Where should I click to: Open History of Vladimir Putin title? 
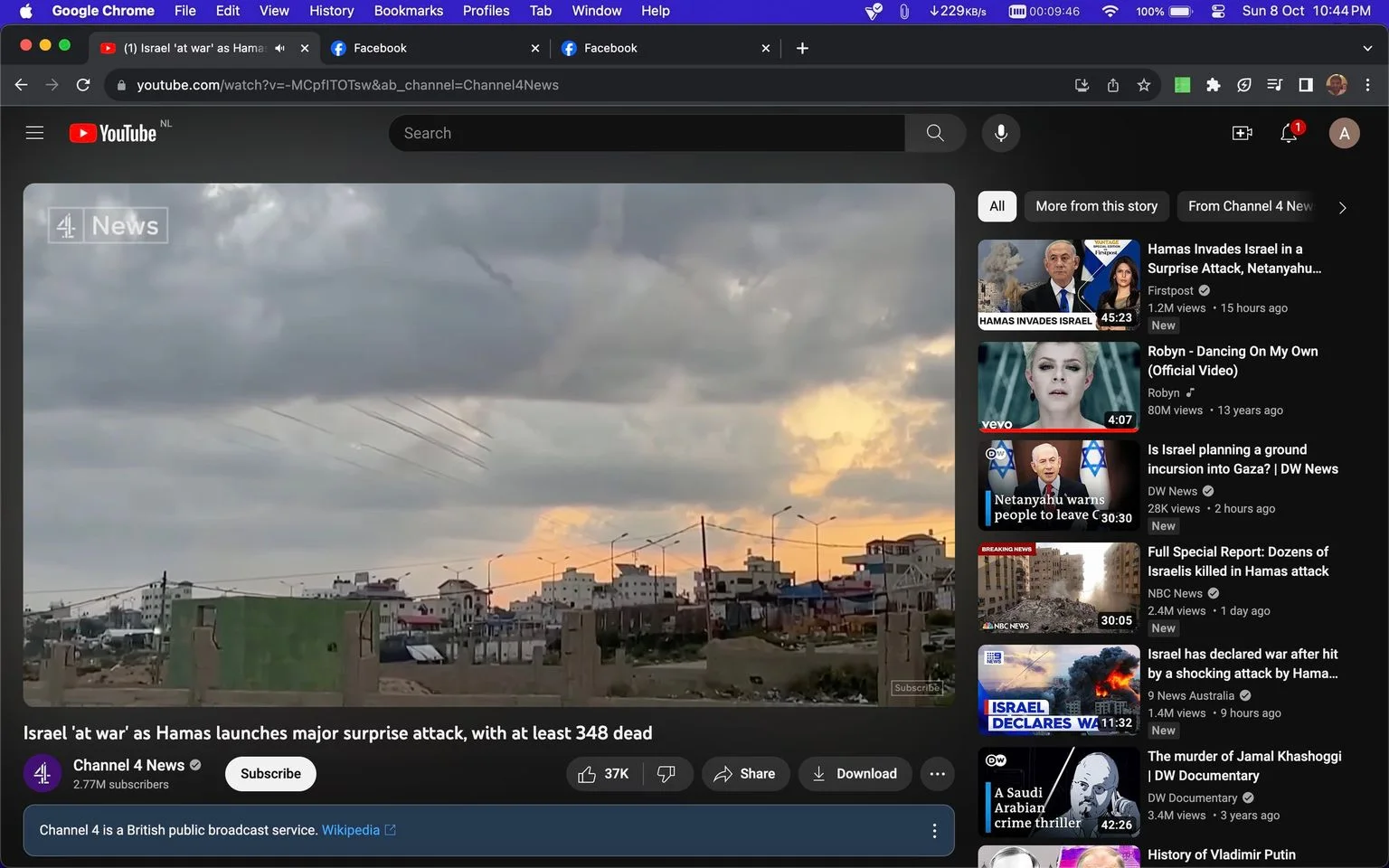[x=1221, y=854]
